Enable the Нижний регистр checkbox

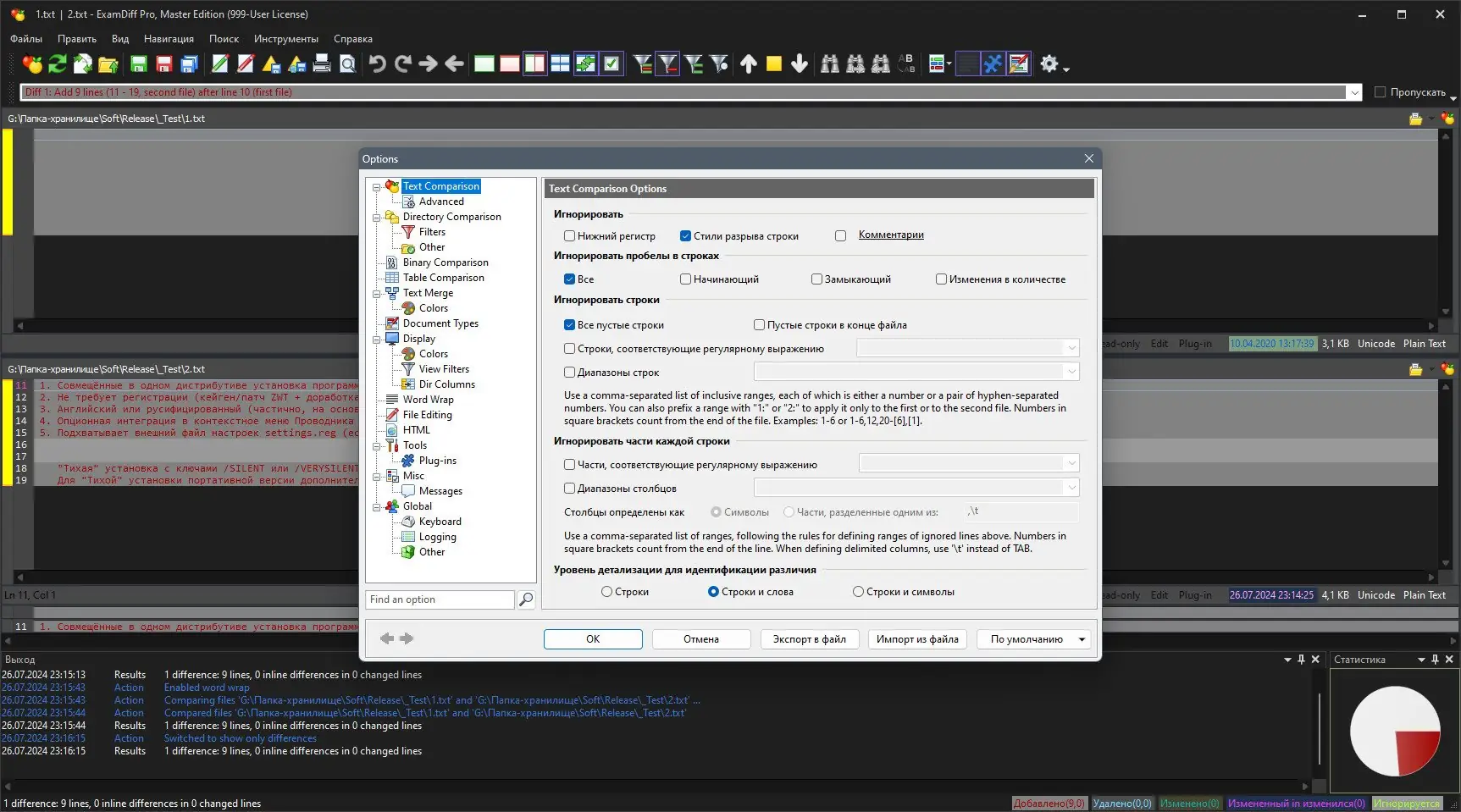pos(569,236)
